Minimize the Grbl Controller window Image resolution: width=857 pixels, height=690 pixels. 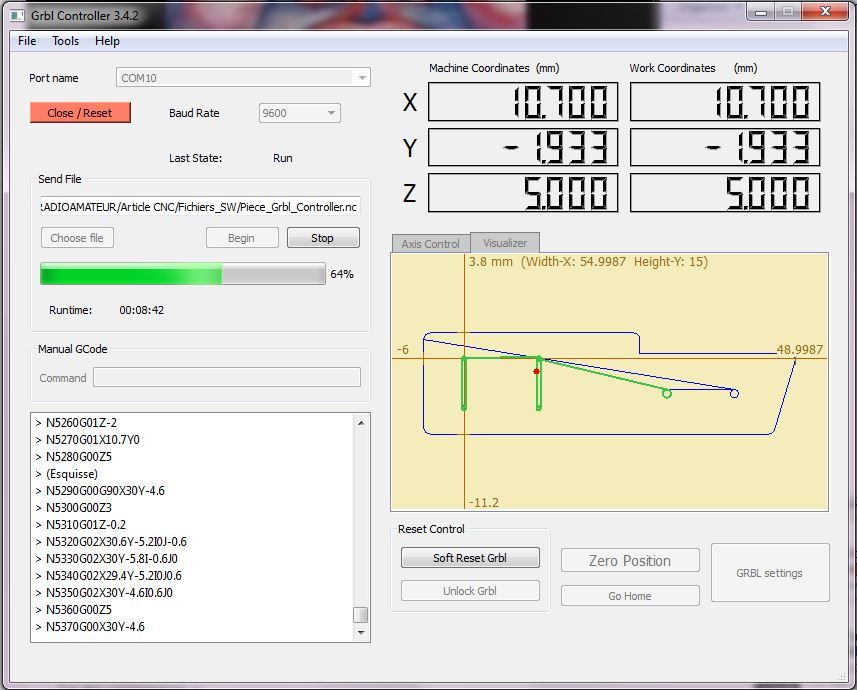pos(762,12)
